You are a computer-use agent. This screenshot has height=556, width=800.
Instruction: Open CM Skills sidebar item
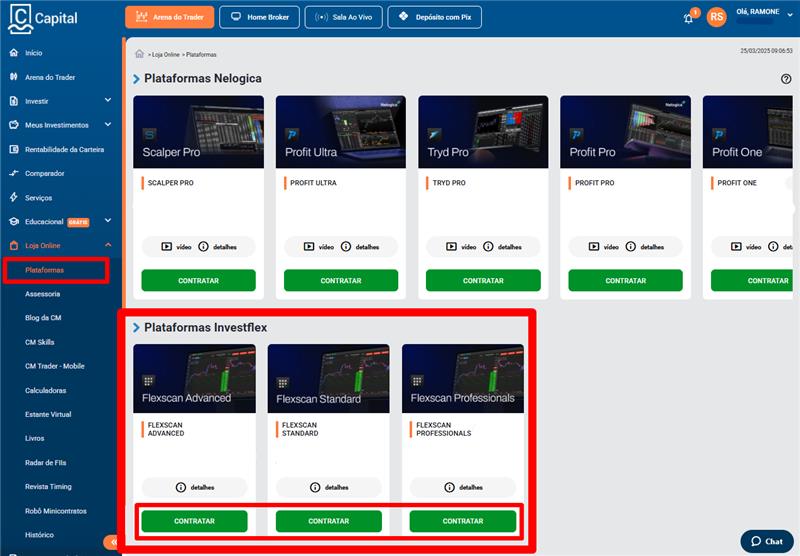pos(39,342)
